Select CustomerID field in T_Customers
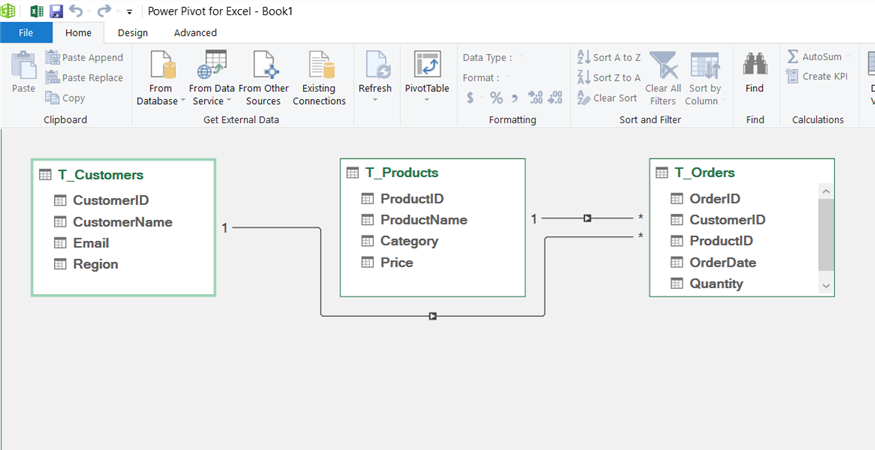The height and width of the screenshot is (450, 875). [111, 200]
